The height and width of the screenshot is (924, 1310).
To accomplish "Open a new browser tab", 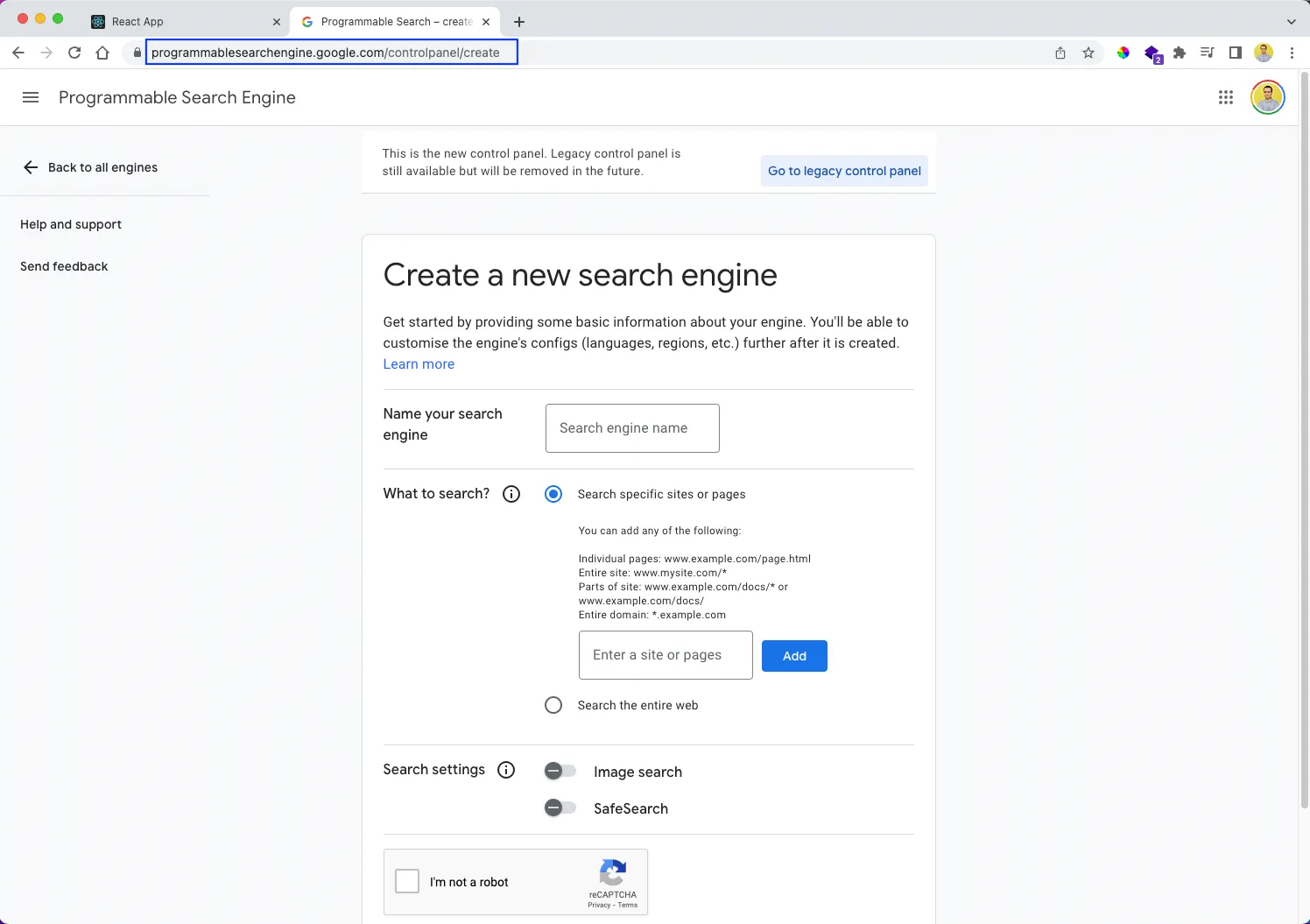I will [x=519, y=21].
